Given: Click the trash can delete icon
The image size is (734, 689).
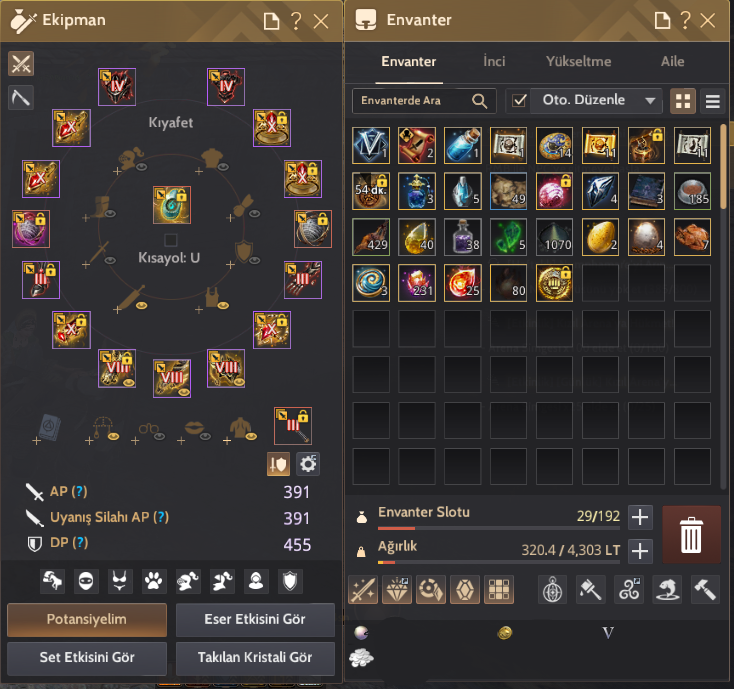Looking at the screenshot, I should 691,535.
